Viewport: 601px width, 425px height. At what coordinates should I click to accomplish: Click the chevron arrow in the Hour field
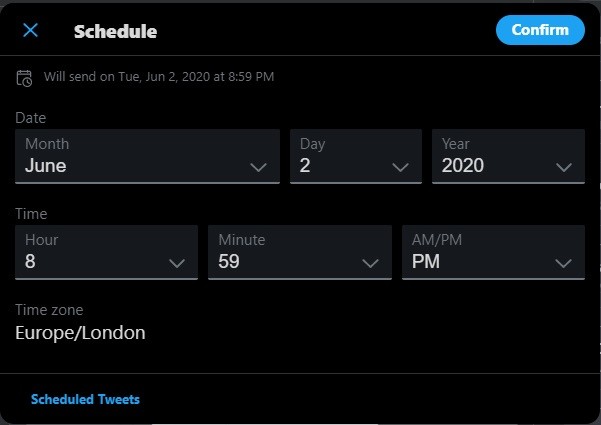(x=177, y=263)
